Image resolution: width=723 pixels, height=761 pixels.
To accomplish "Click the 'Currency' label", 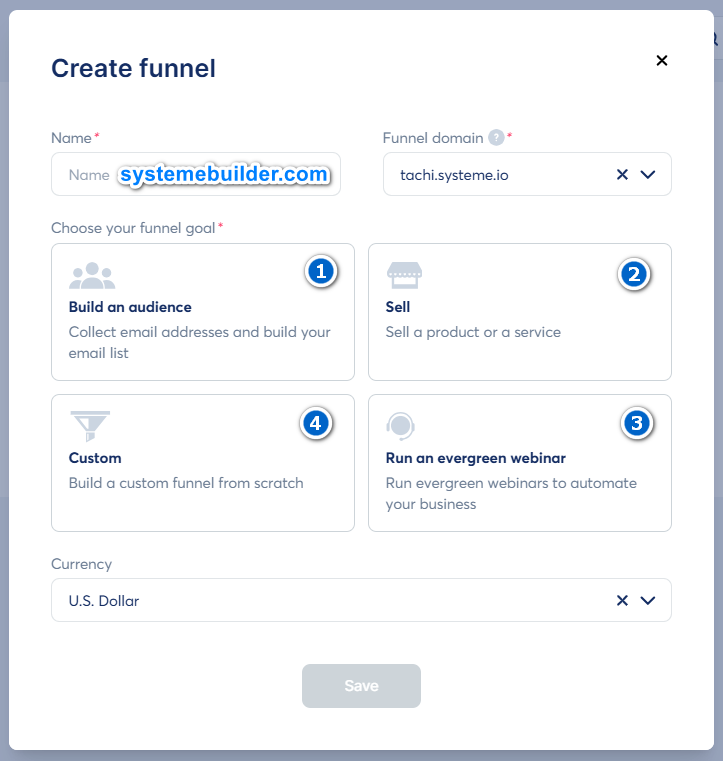I will tap(82, 564).
